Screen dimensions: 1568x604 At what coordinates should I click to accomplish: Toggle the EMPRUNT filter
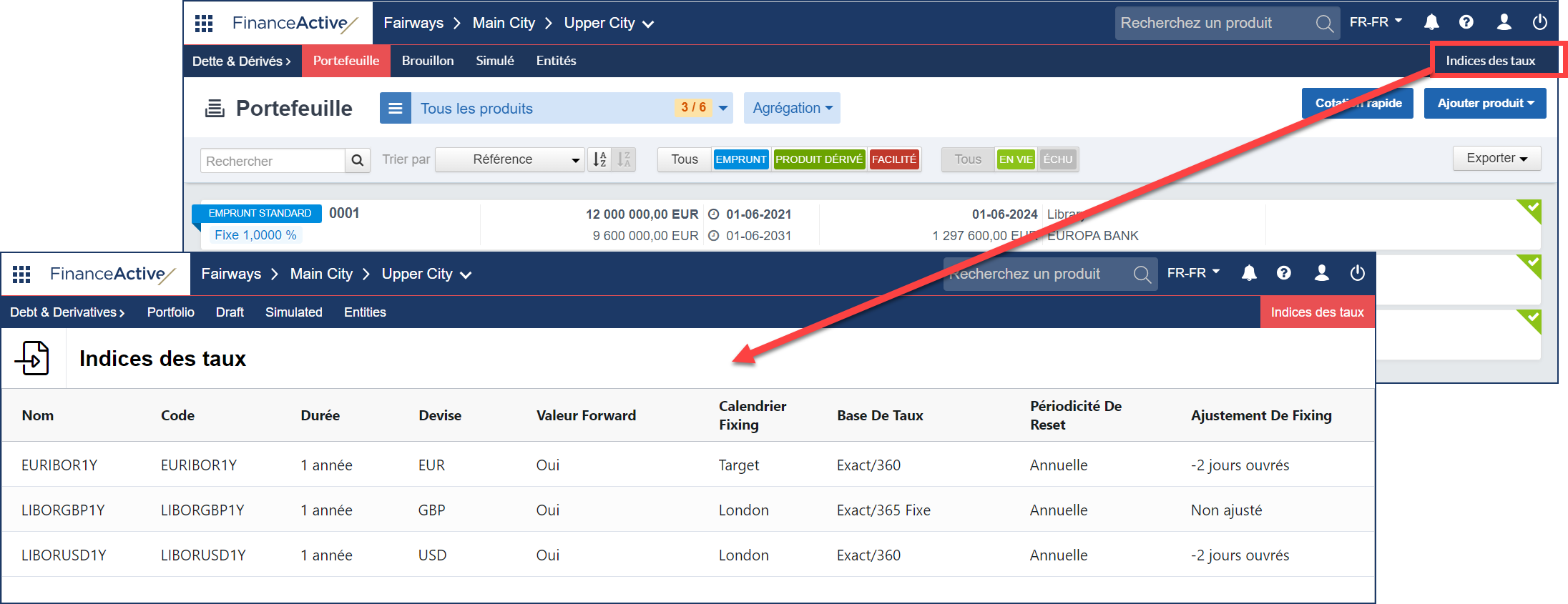740,159
